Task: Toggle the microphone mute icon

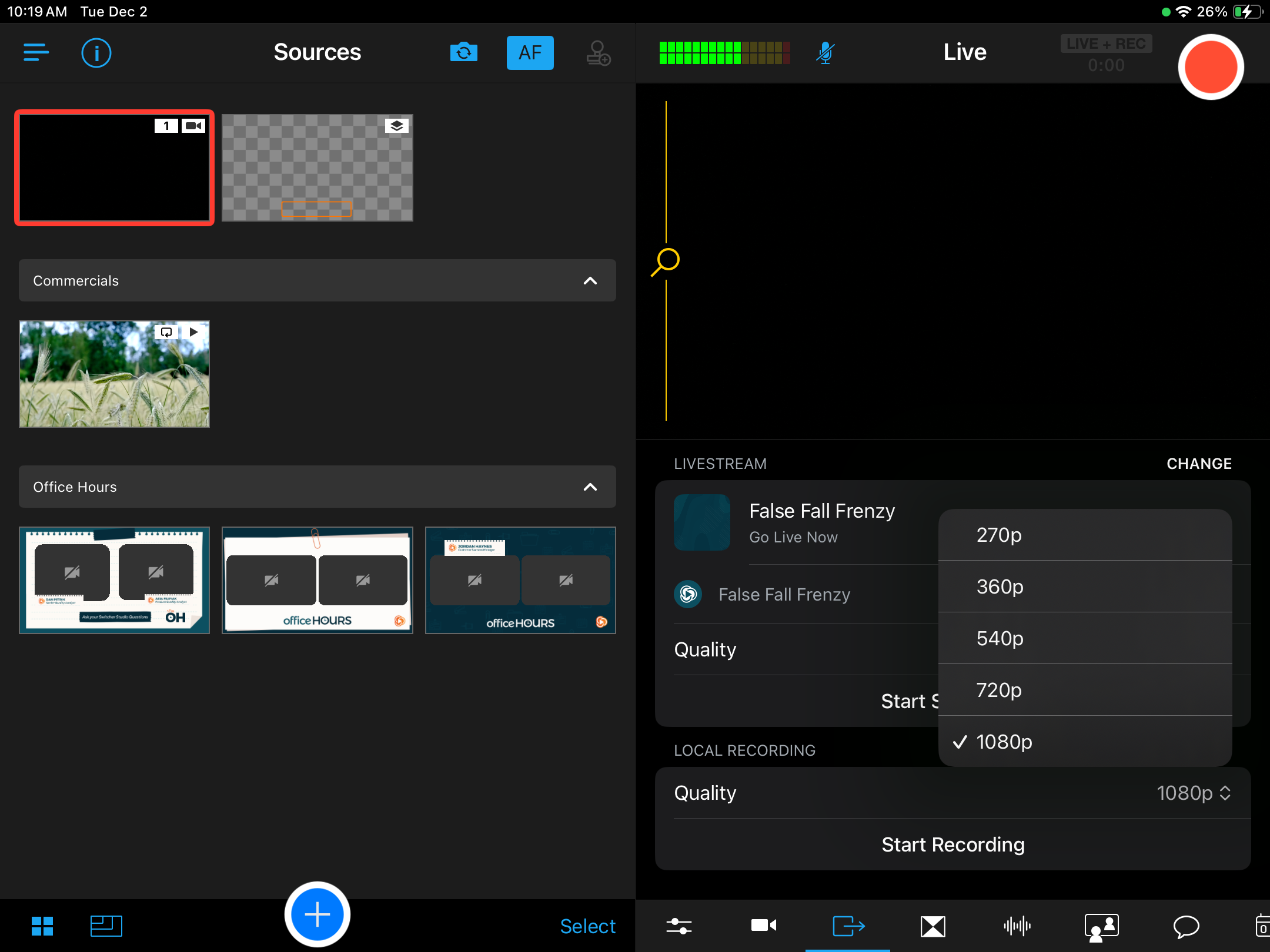Action: click(x=825, y=53)
